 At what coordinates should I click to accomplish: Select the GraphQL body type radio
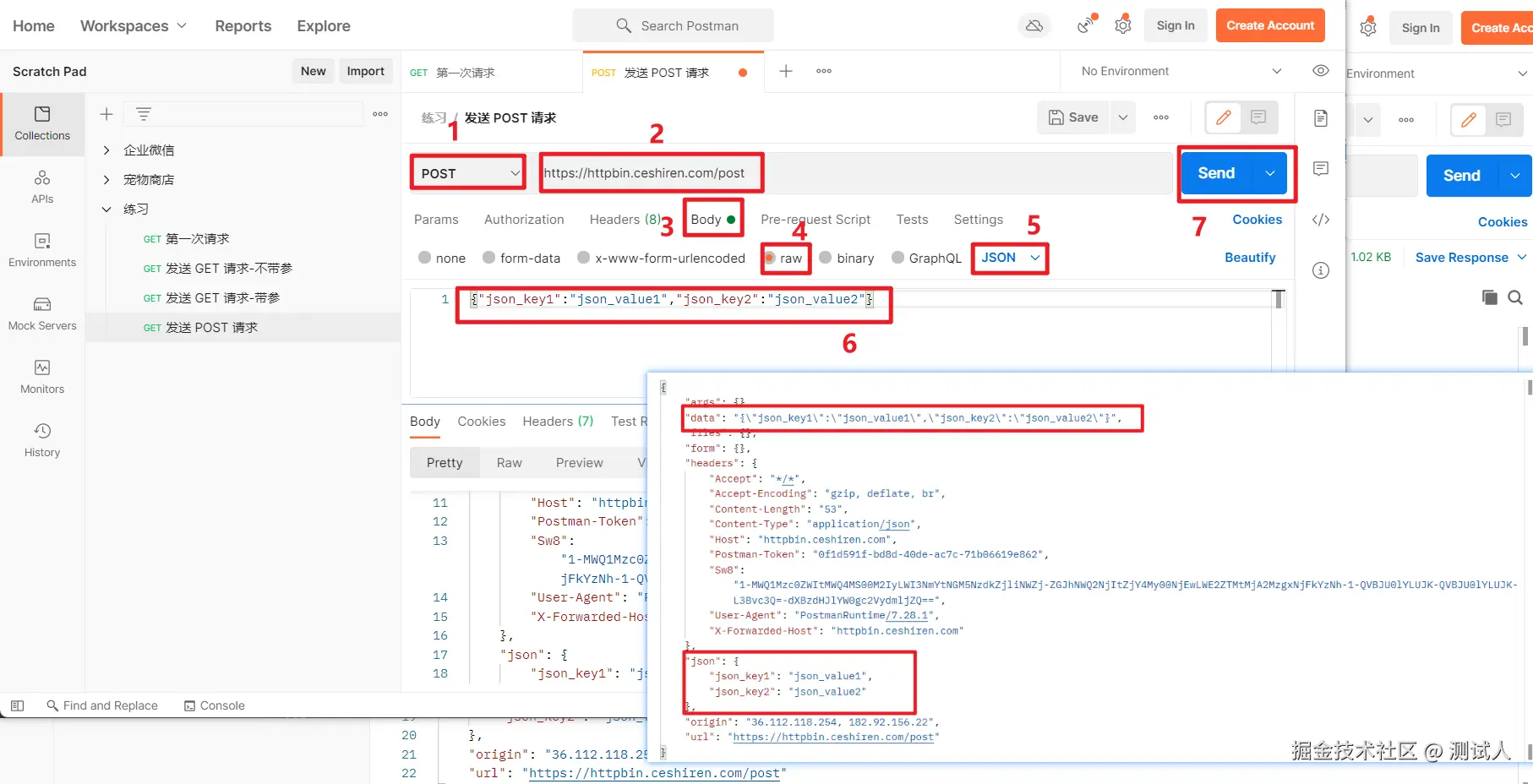[897, 258]
